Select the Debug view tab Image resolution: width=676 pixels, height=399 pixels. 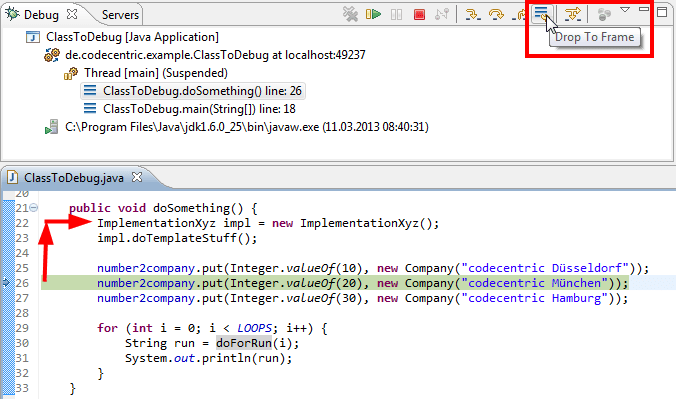[x=41, y=15]
